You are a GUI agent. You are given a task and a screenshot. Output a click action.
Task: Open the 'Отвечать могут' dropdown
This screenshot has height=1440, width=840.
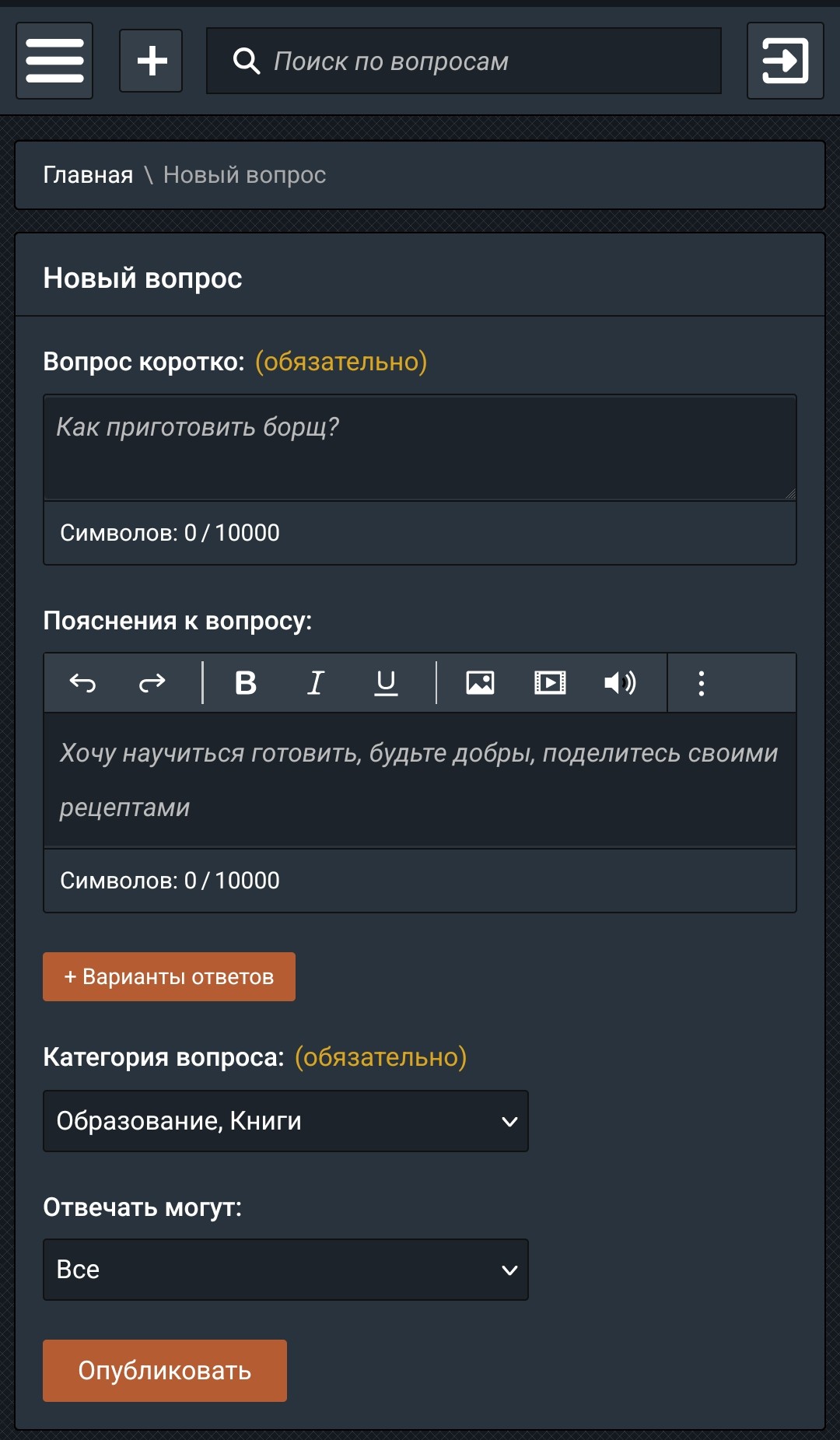(x=285, y=1269)
